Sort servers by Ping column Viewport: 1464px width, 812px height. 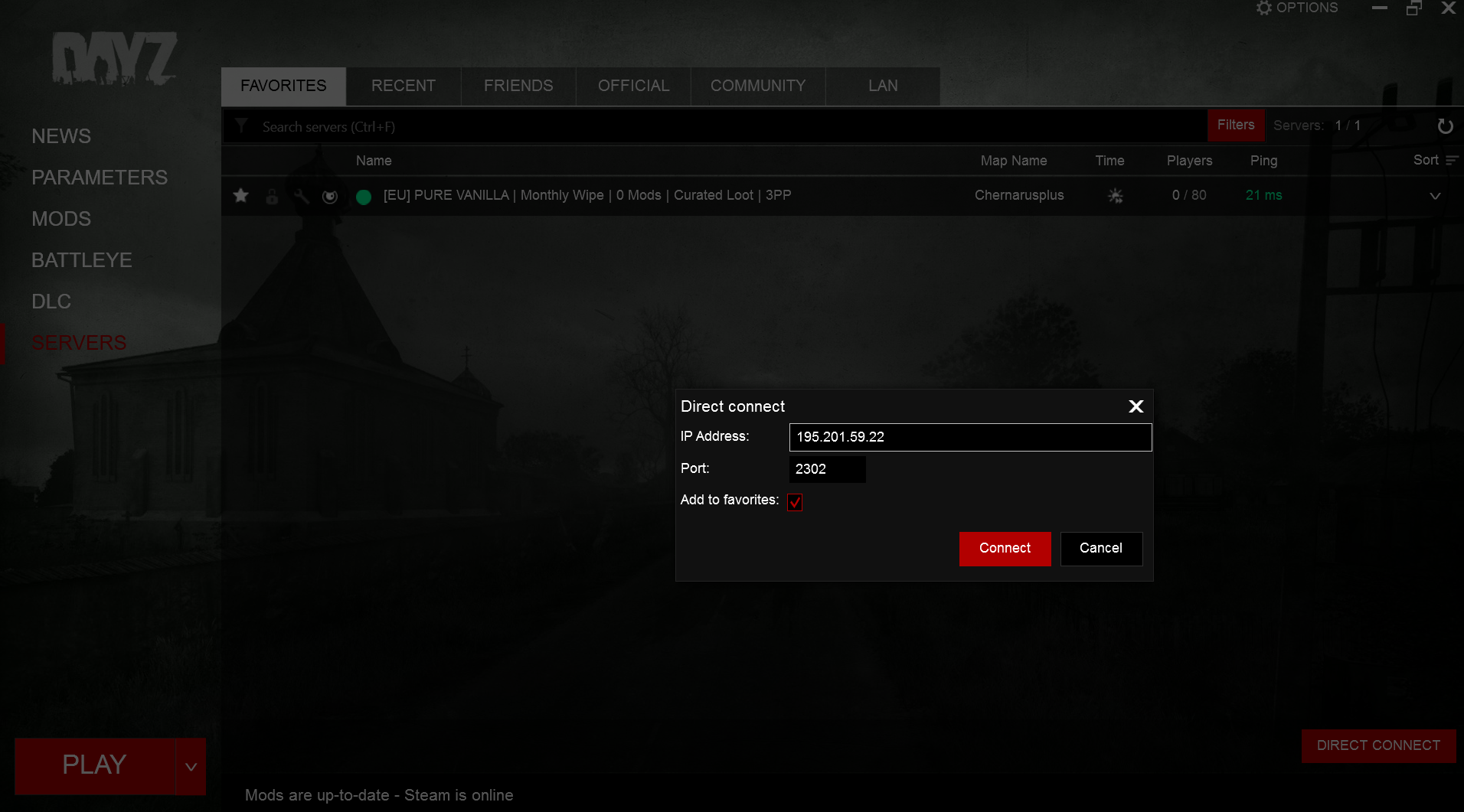(1263, 161)
